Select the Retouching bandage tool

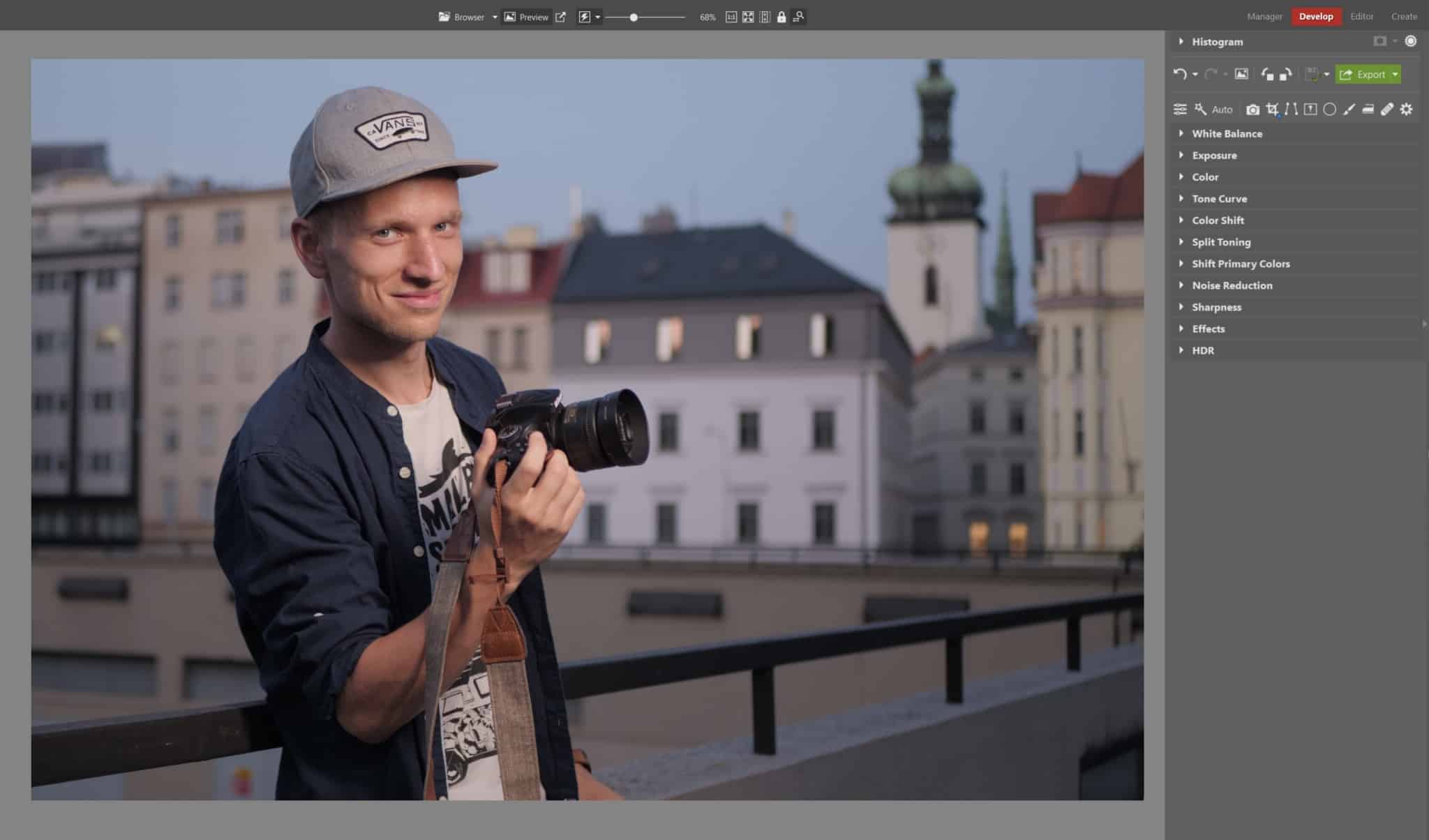[1387, 109]
